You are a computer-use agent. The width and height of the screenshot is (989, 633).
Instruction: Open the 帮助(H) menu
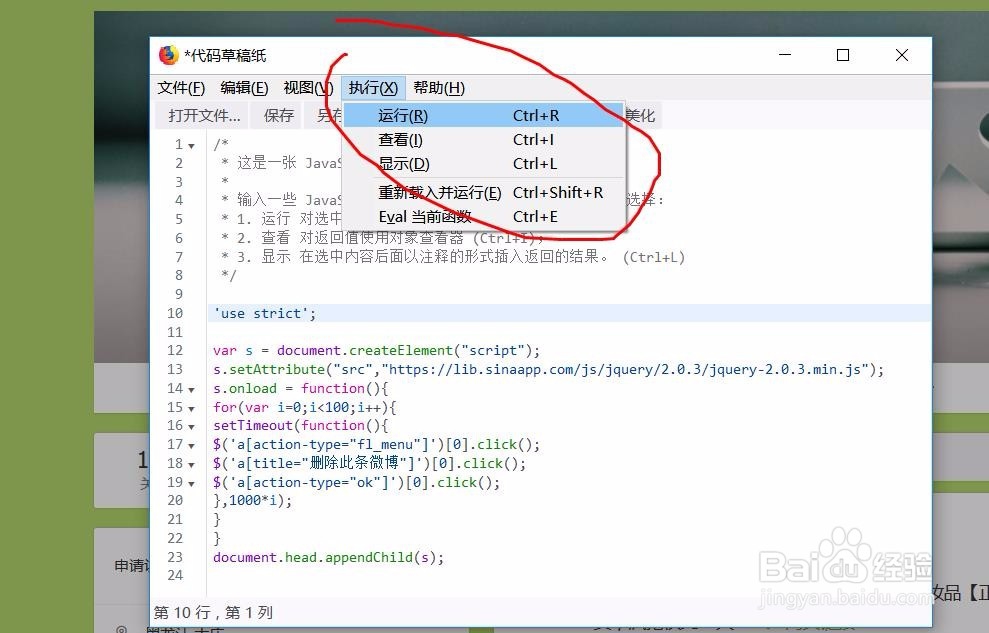coord(439,88)
